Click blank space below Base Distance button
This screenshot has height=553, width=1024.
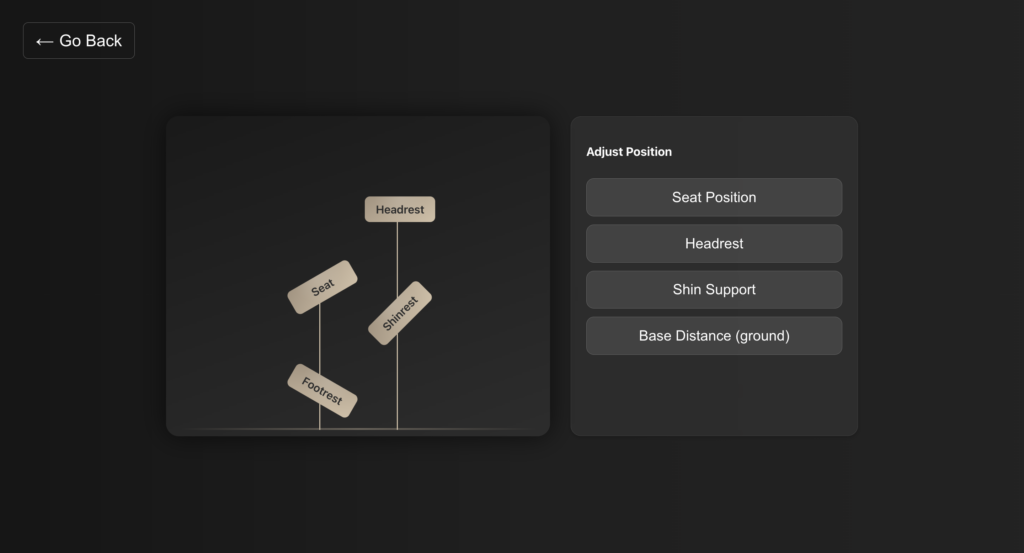click(713, 395)
